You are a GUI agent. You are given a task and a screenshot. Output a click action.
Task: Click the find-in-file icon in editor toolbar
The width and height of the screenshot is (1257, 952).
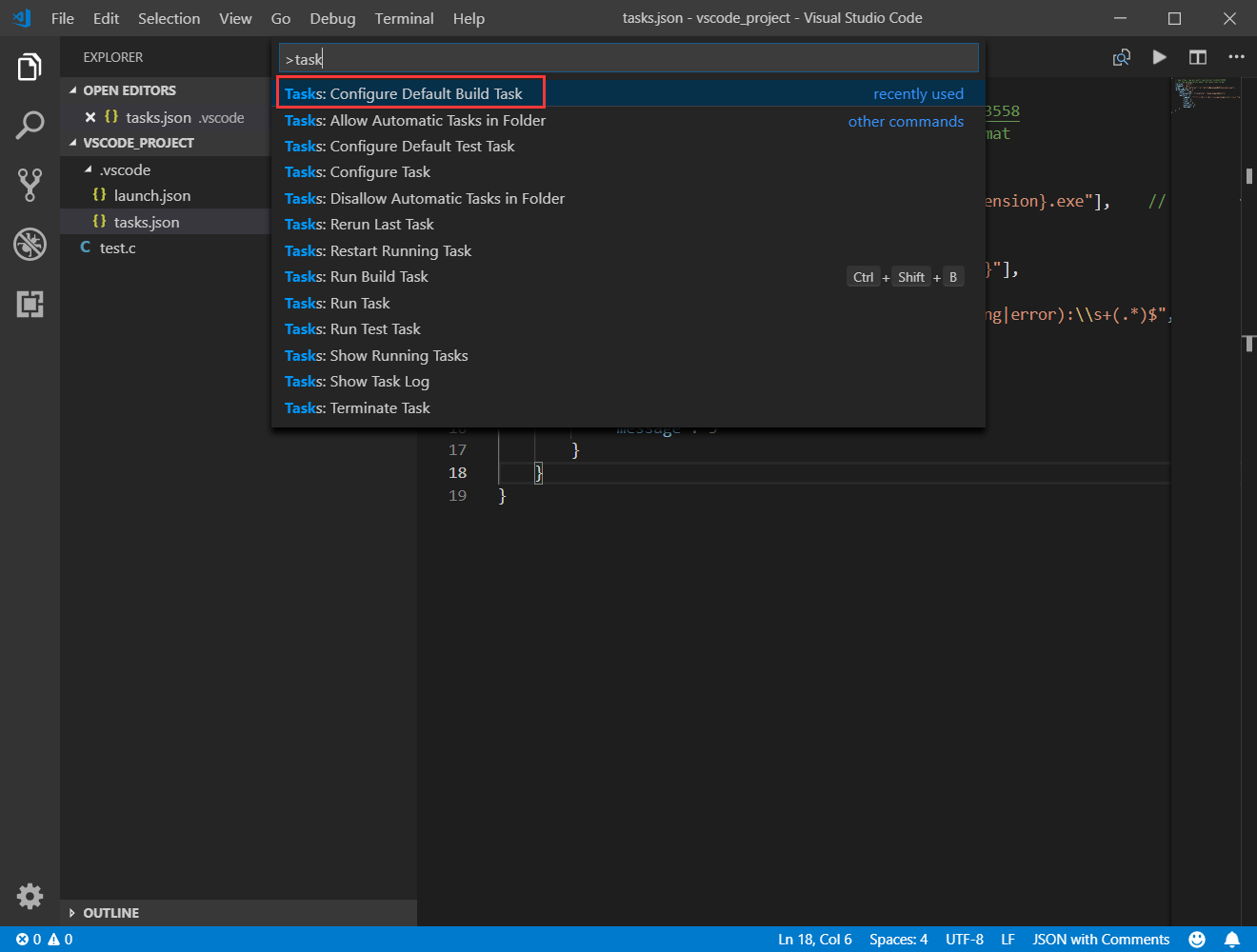point(1122,57)
